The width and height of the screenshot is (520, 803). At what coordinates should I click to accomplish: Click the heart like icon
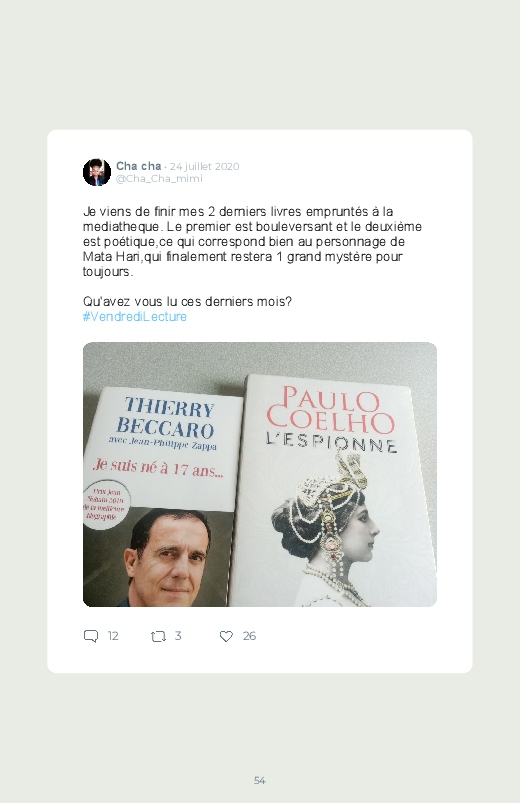226,636
